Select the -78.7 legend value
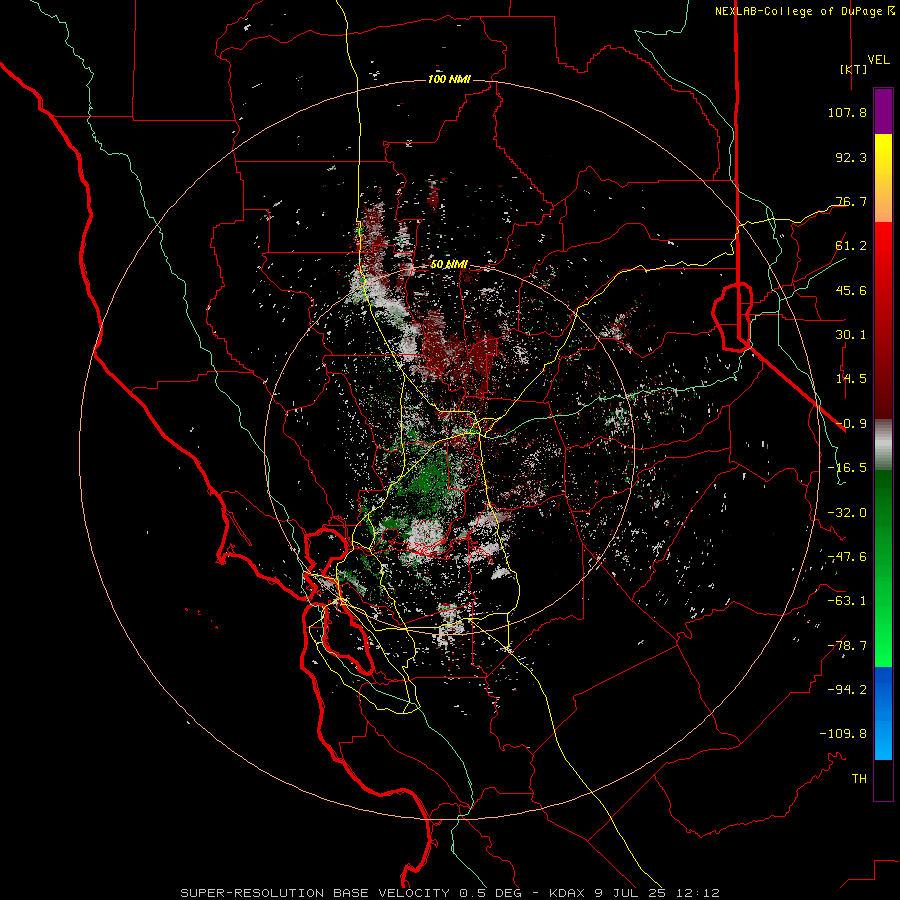This screenshot has width=900, height=900. [847, 646]
